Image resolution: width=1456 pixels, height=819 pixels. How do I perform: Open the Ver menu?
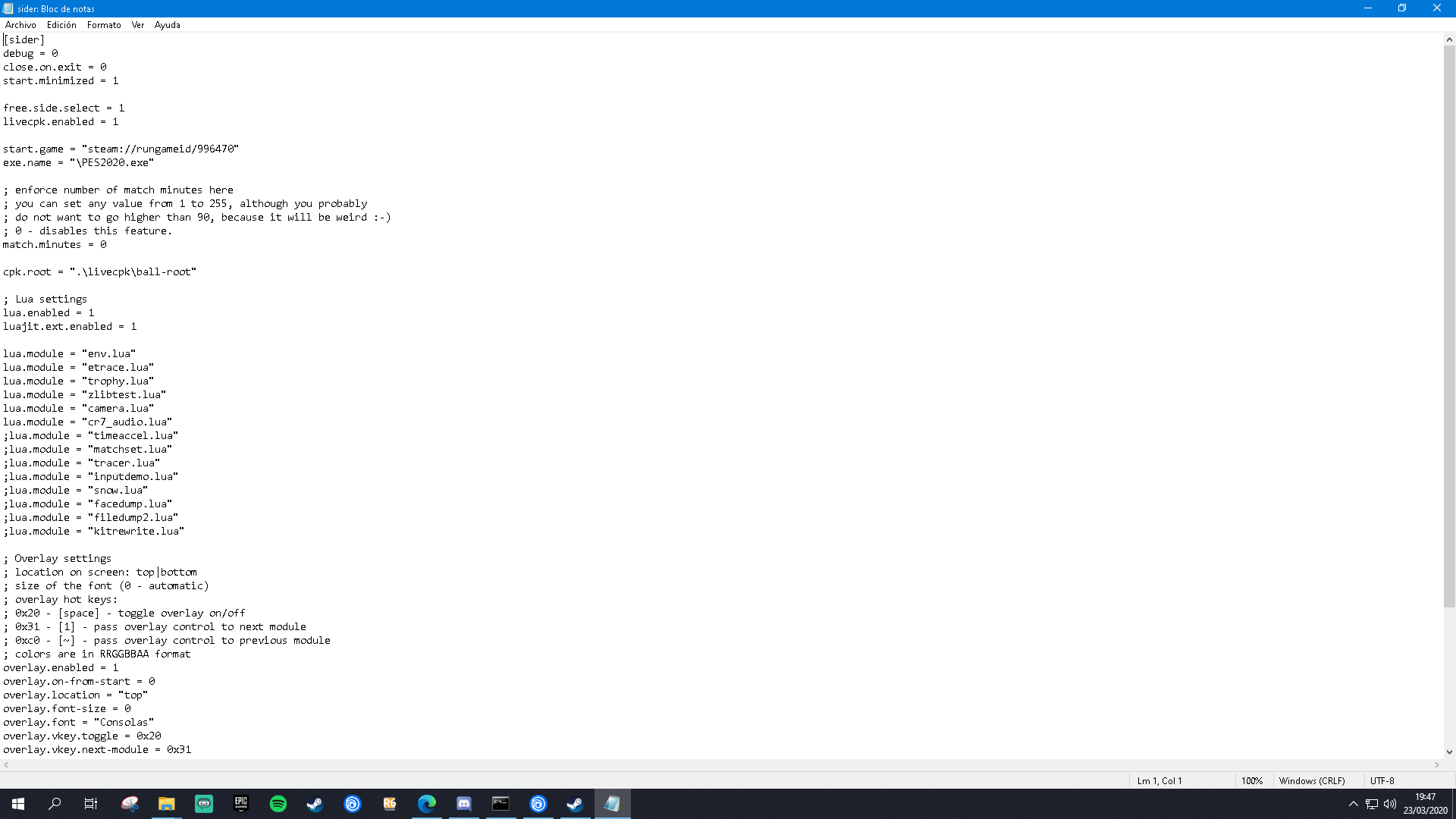click(x=138, y=25)
